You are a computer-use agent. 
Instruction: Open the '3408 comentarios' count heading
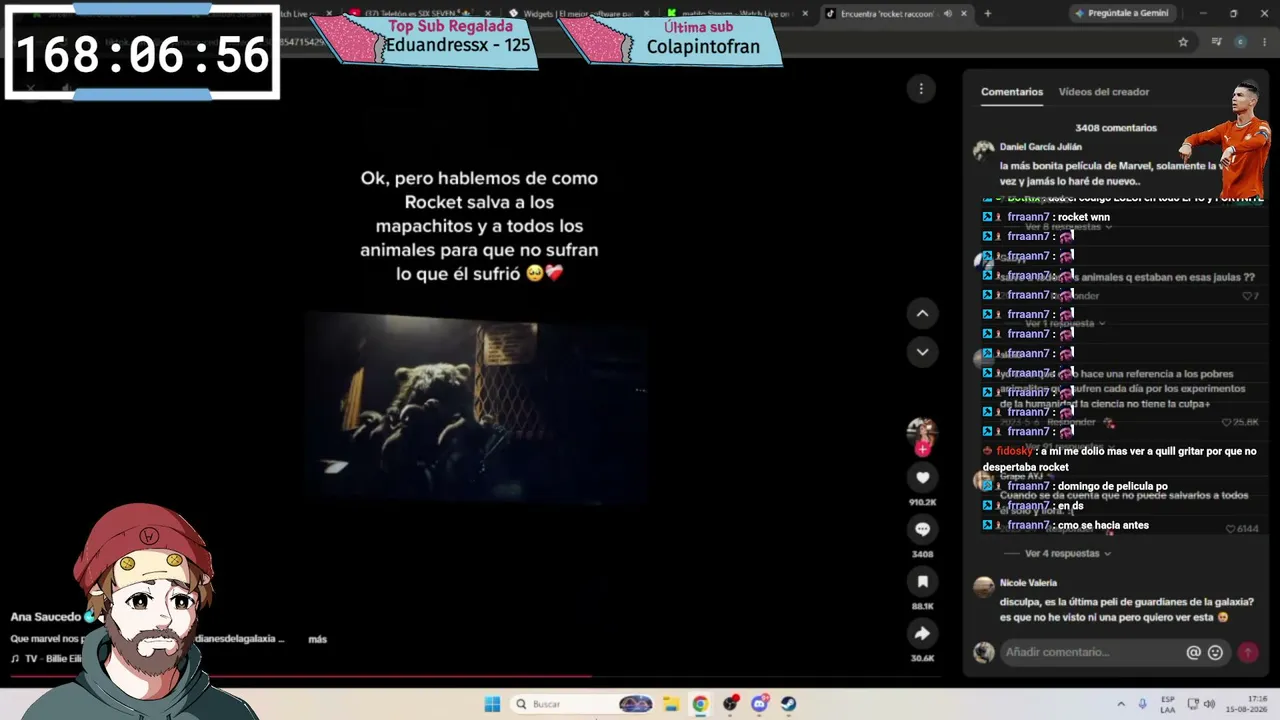(1116, 128)
